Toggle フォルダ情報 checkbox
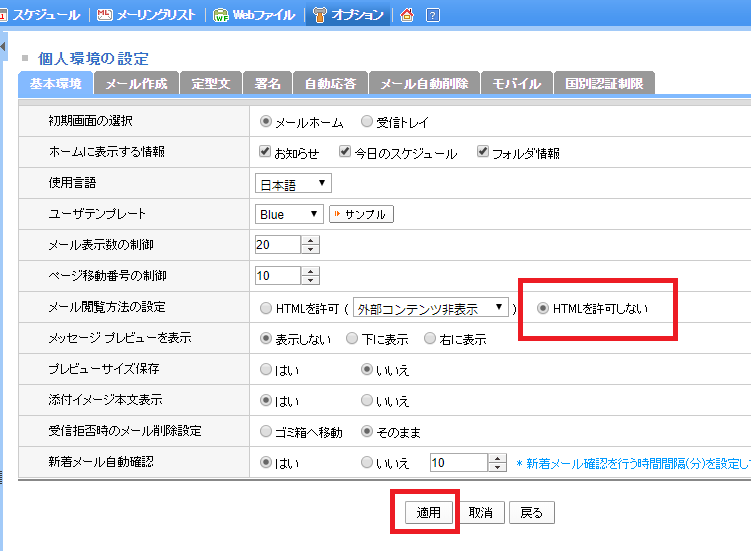The height and width of the screenshot is (551, 751). coord(482,152)
